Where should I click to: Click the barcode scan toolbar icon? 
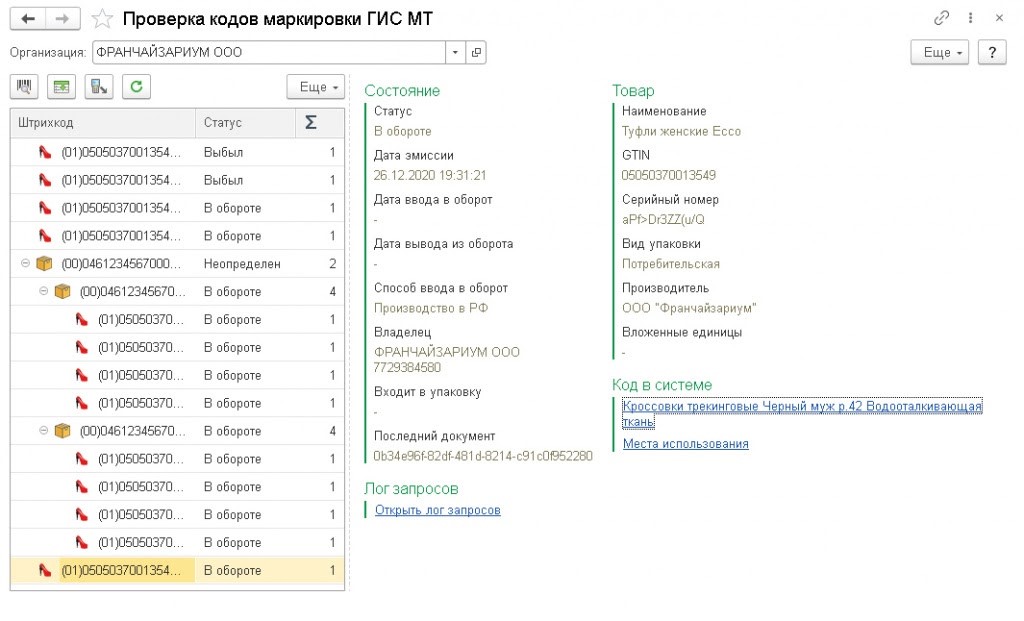click(x=23, y=87)
